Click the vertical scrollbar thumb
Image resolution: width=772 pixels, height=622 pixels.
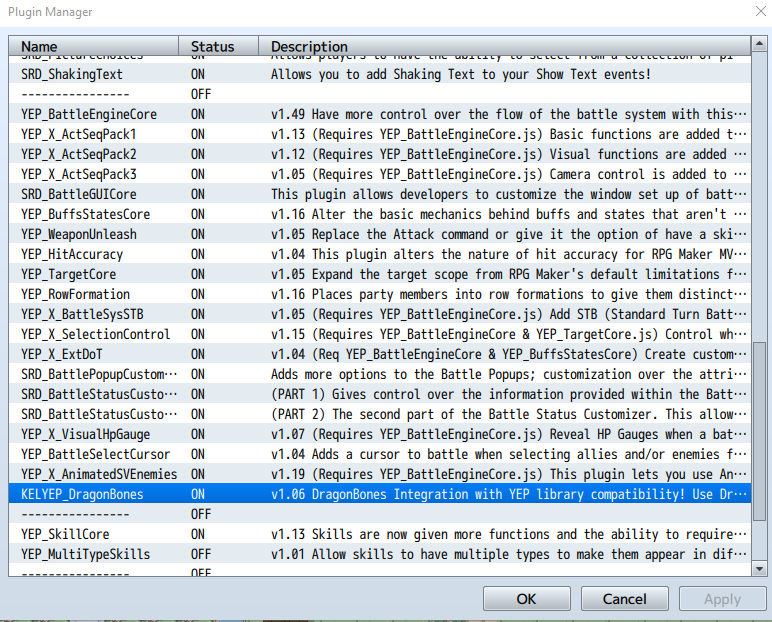tap(759, 430)
